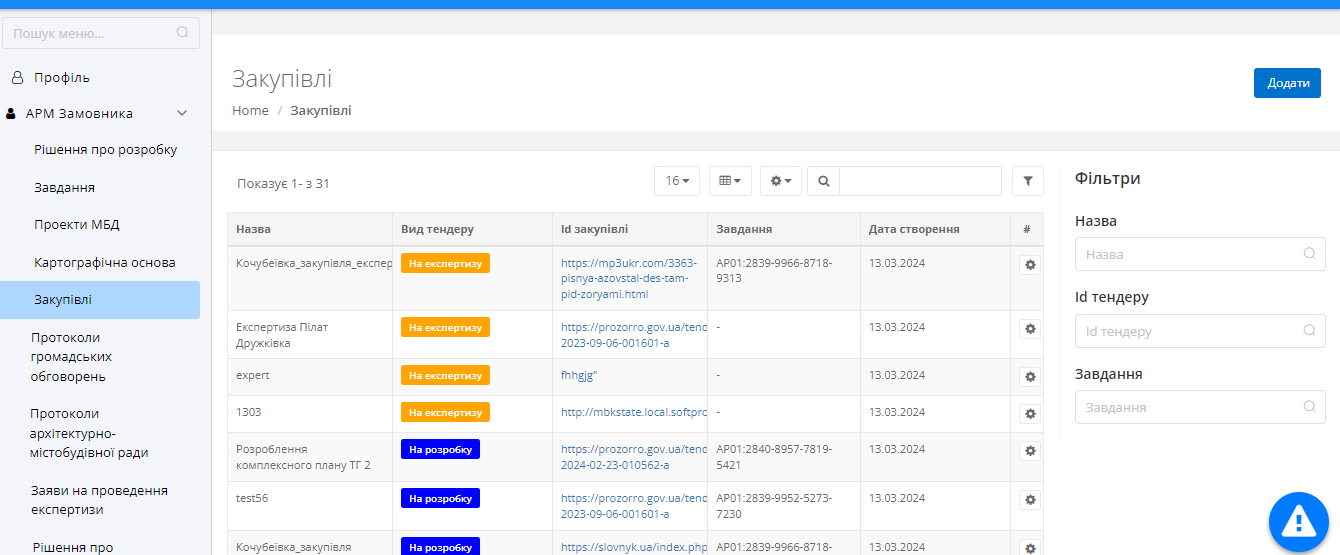Open gear actions for Експертиза Пілат Дружківка row
The width and height of the screenshot is (1340, 555).
tap(1030, 328)
